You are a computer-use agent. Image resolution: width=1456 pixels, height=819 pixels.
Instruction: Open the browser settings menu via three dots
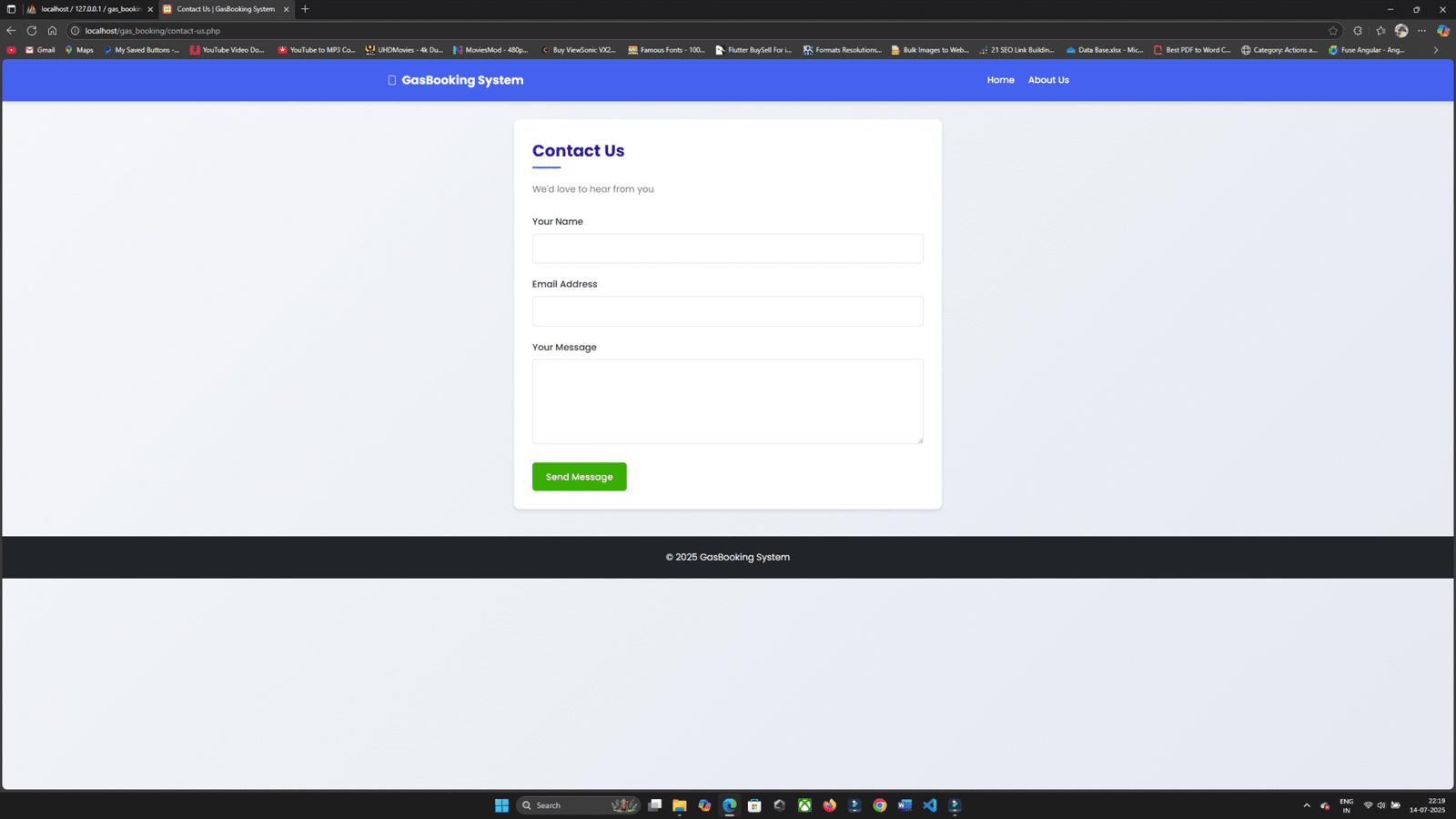pos(1421,30)
